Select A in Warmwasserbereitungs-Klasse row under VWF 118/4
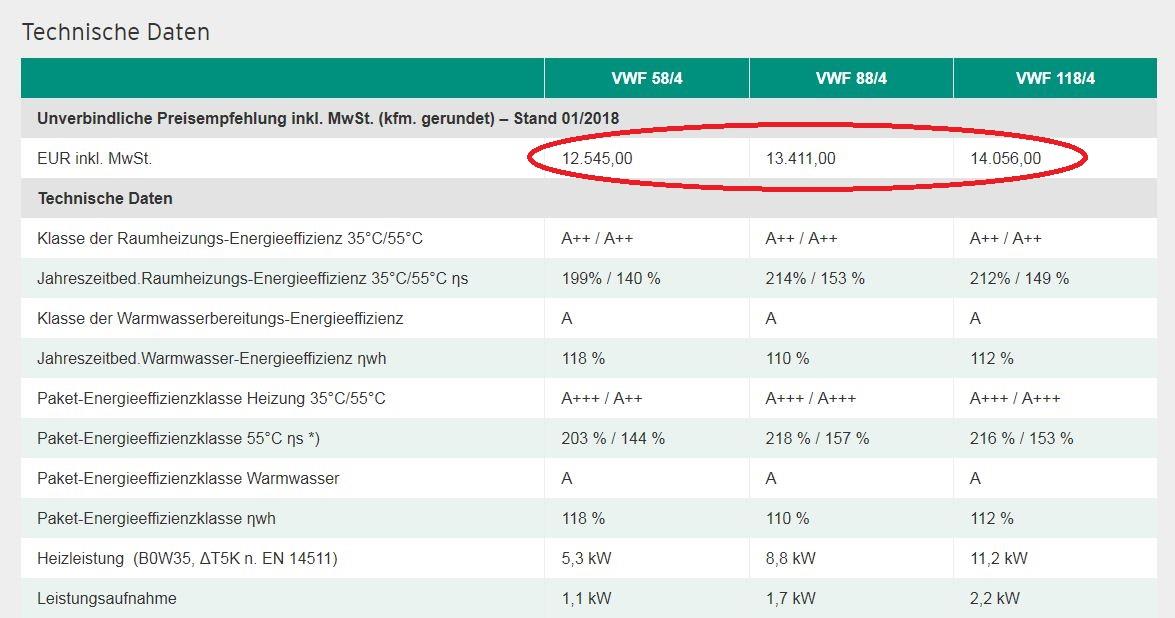 point(975,319)
